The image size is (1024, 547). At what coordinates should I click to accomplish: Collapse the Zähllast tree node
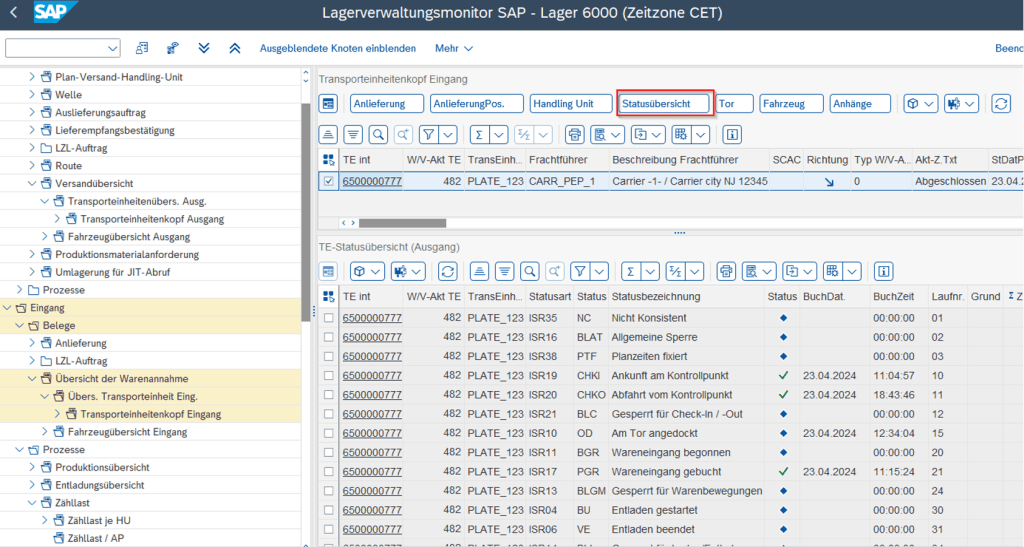coord(32,503)
